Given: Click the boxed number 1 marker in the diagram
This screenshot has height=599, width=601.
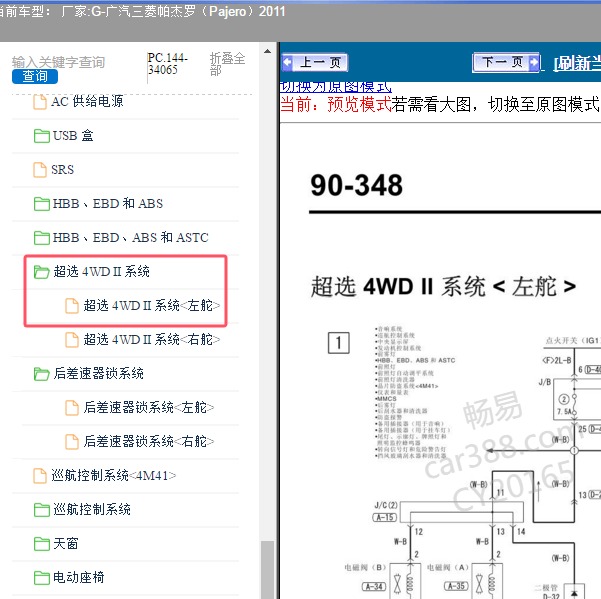Looking at the screenshot, I should coord(338,343).
